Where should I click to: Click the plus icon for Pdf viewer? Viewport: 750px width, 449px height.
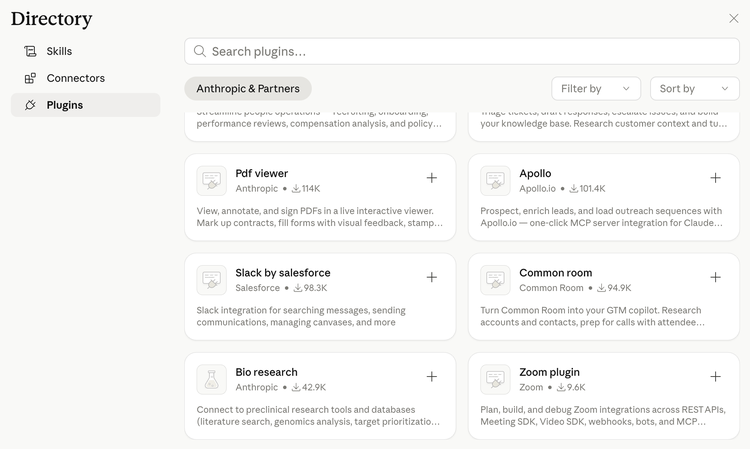432,178
